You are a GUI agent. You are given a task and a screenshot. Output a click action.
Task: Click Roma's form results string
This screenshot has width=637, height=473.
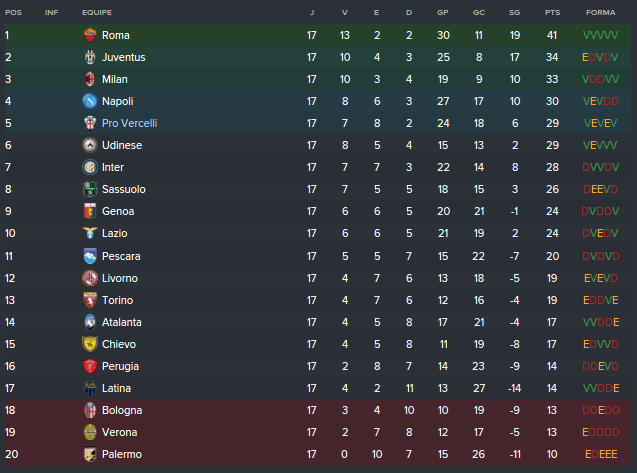pos(600,35)
